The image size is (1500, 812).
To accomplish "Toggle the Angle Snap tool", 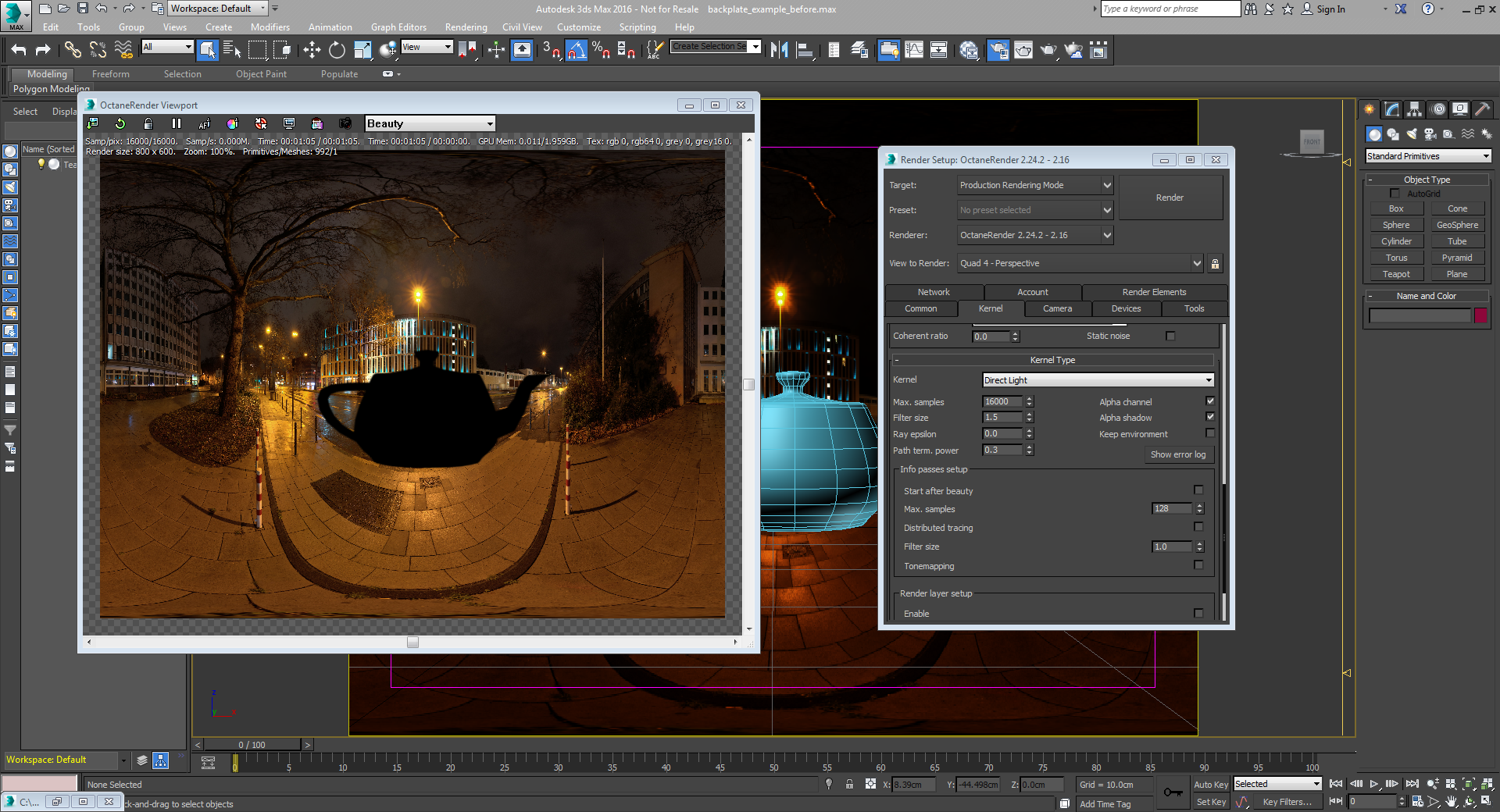I will pyautogui.click(x=576, y=51).
